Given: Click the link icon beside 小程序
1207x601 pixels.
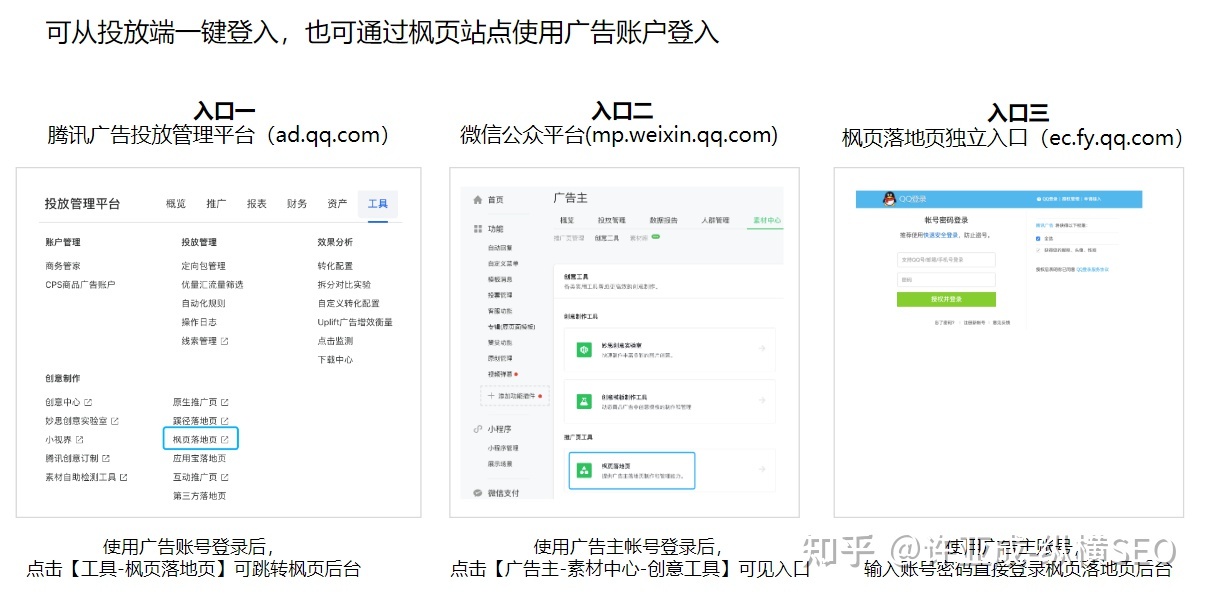Looking at the screenshot, I should (477, 429).
